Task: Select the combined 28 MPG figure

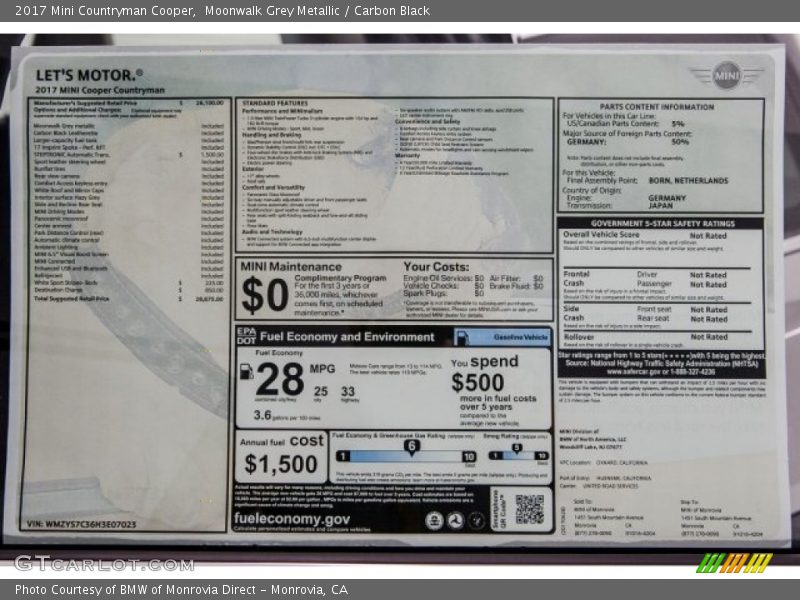Action: coord(280,379)
